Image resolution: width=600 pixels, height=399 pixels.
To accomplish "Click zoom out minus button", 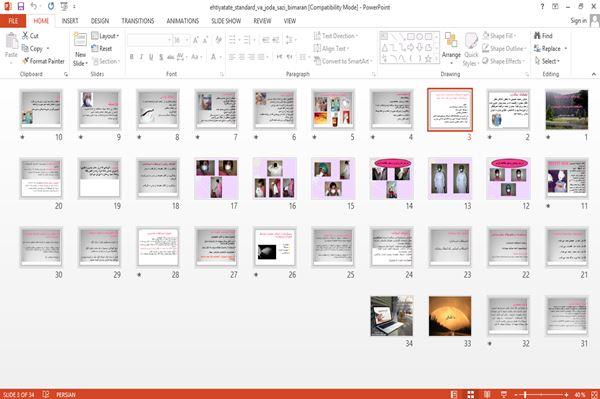I will 516,394.
